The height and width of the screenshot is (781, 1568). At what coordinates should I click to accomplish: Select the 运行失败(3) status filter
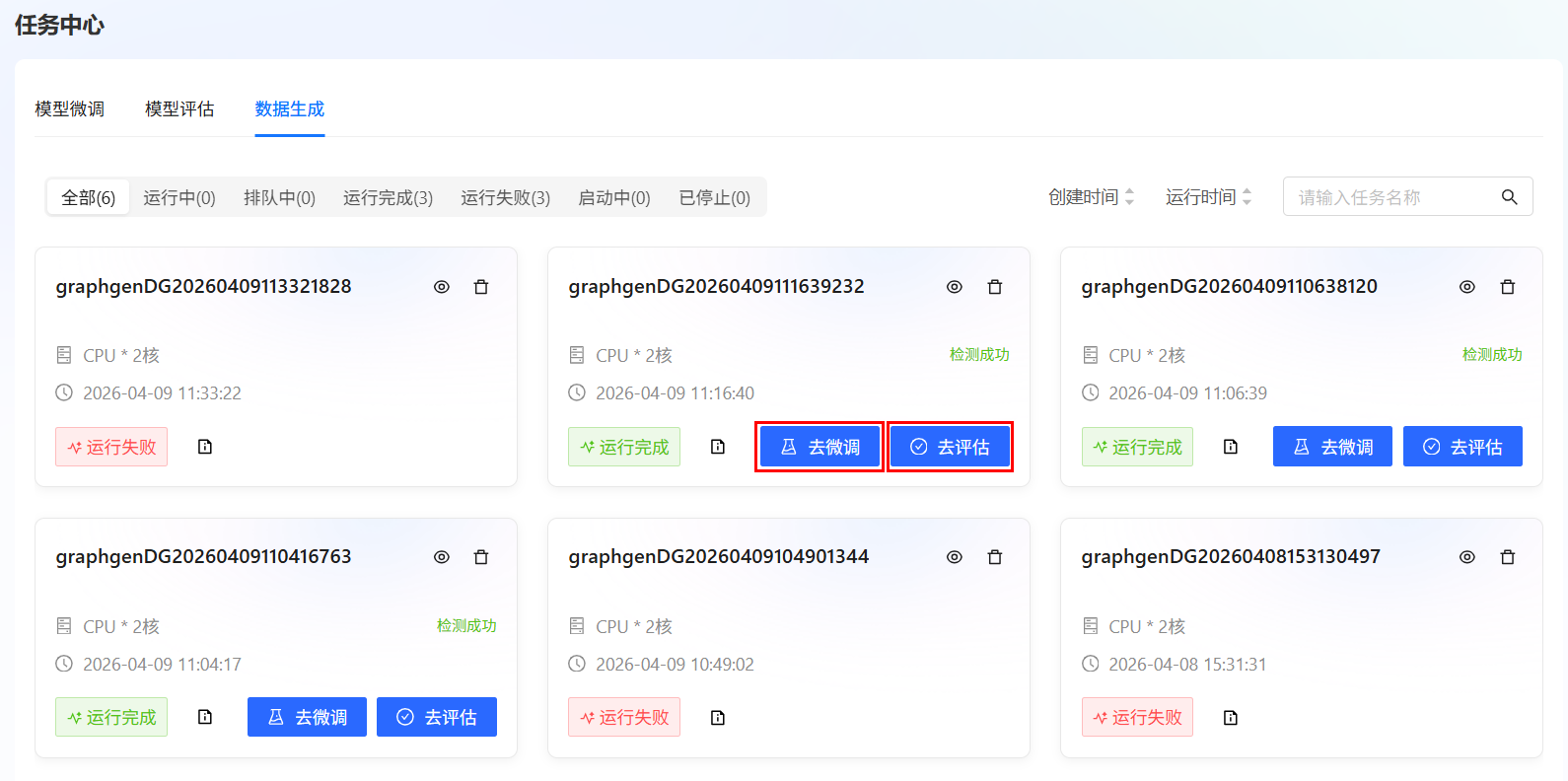click(505, 198)
